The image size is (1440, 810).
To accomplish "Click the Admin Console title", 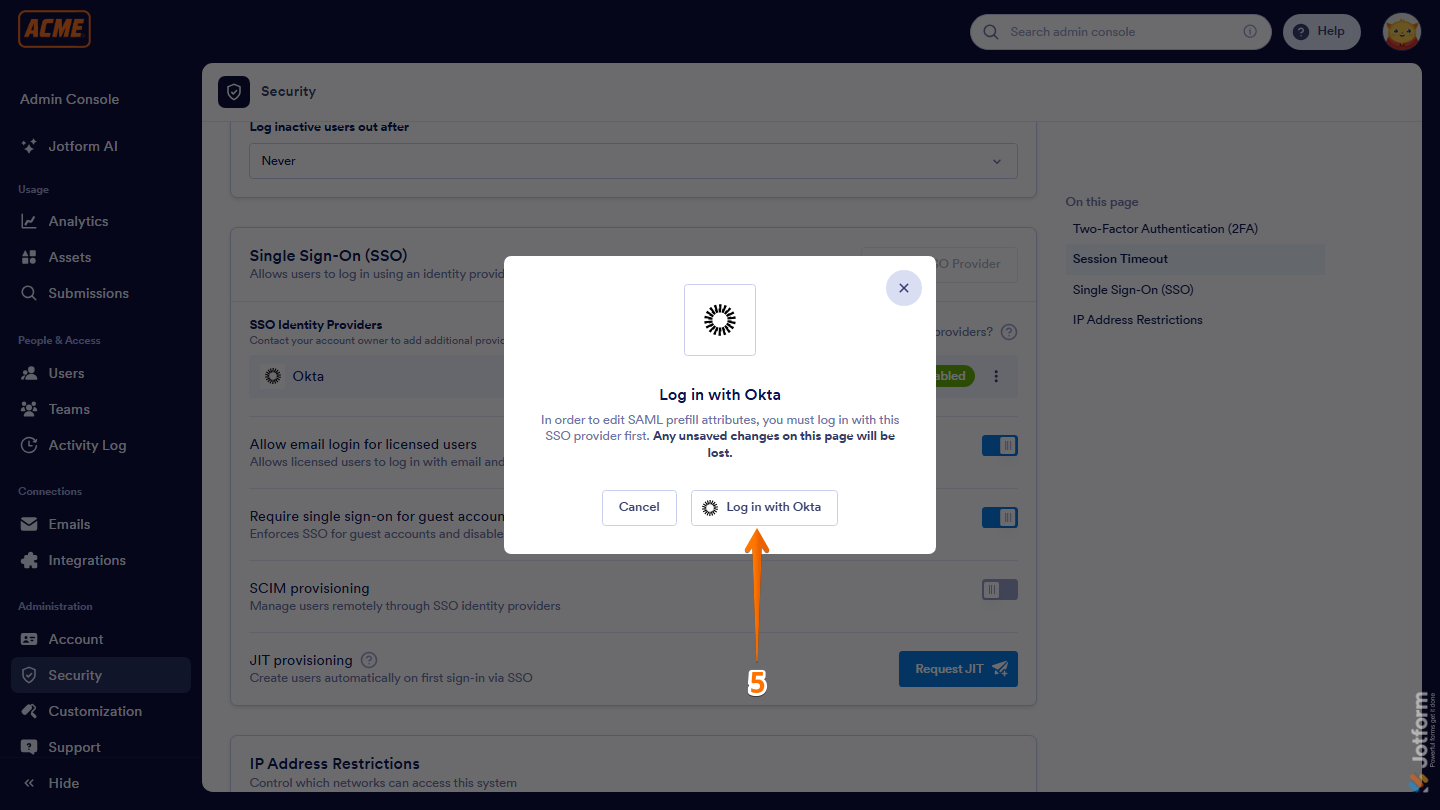I will [x=69, y=99].
